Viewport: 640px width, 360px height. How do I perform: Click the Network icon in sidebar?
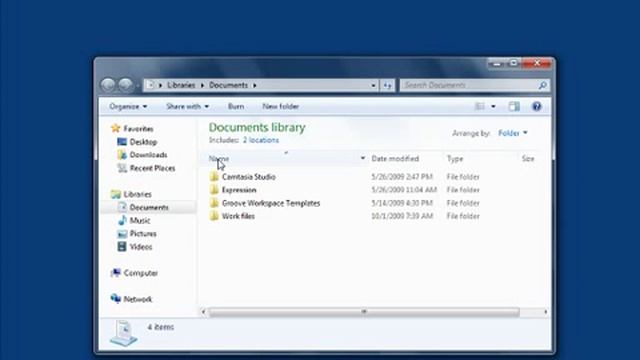pyautogui.click(x=116, y=299)
